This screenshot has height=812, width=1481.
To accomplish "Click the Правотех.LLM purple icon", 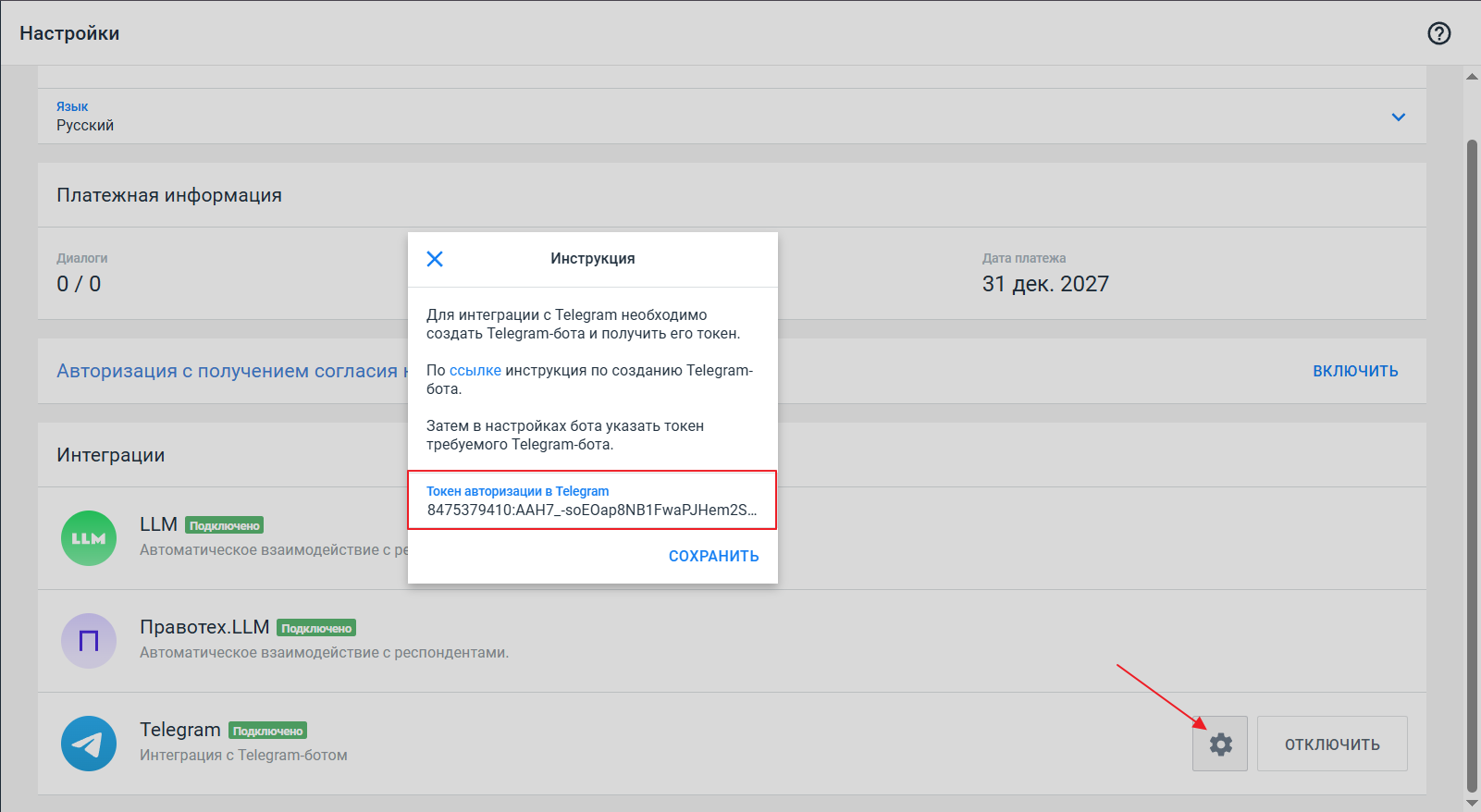I will pos(89,641).
